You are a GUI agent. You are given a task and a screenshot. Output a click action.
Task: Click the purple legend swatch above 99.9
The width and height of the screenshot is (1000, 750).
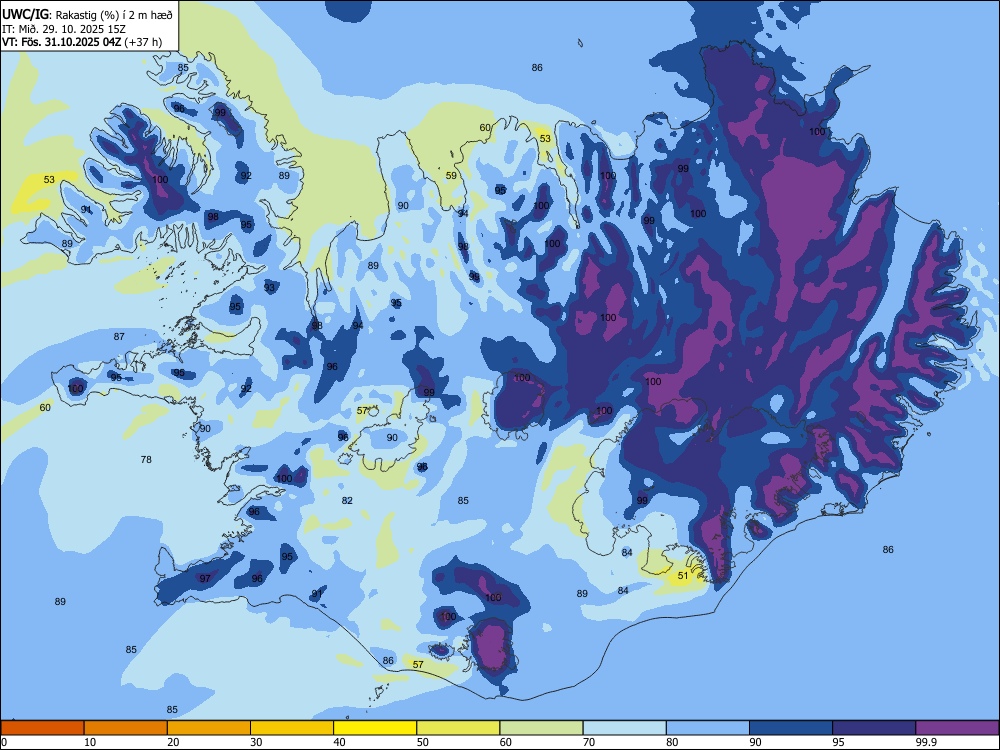(x=957, y=728)
